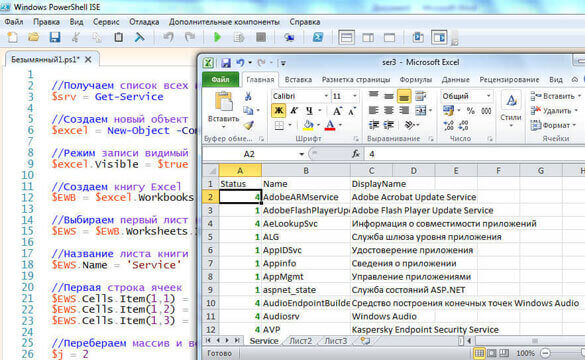Toggle underline Ч formatting in Excel

(309, 110)
